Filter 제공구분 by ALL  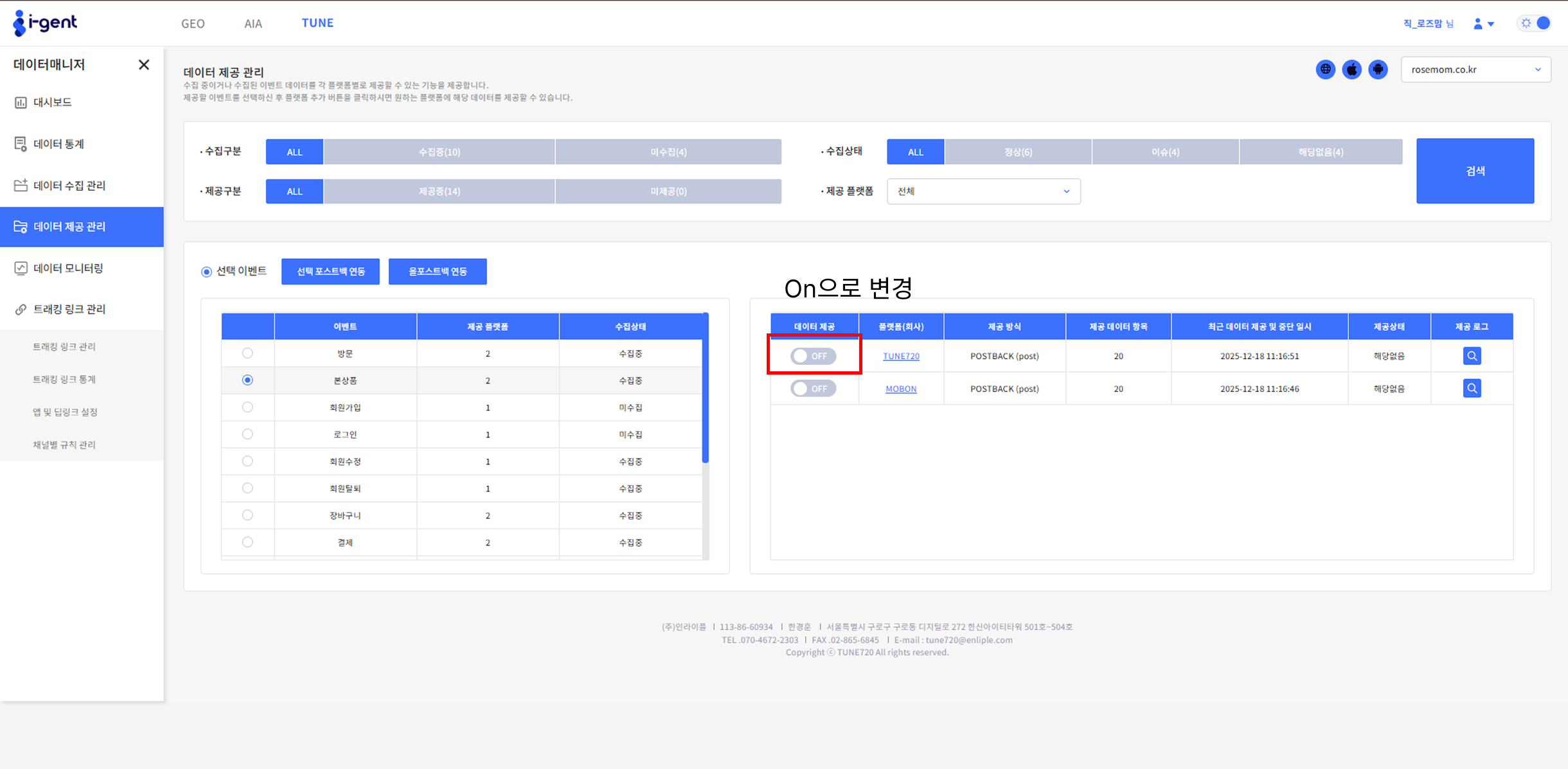[x=294, y=191]
